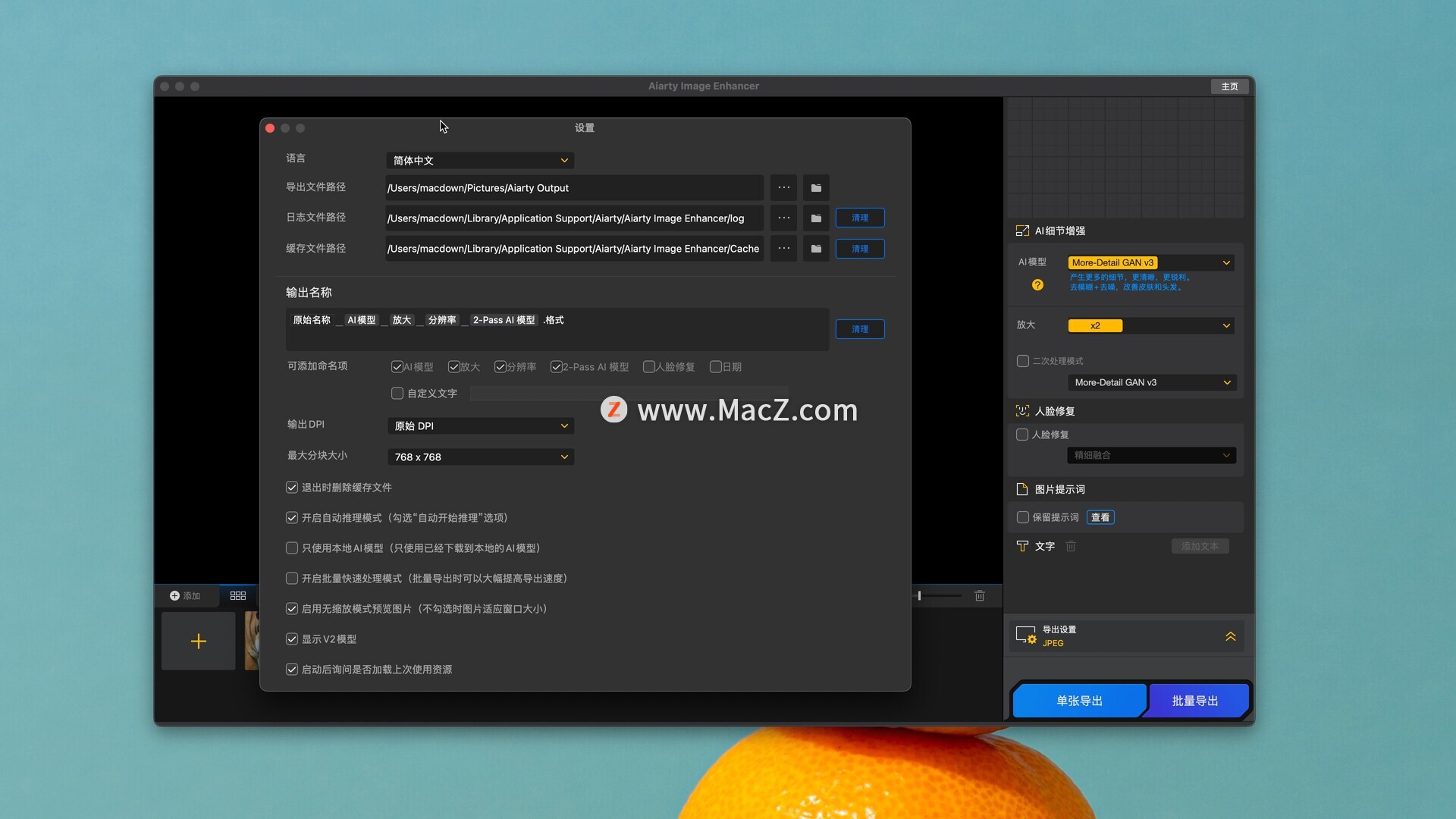Toggle AI模型 naming item checkbox
Viewport: 1456px width, 819px height.
[397, 367]
